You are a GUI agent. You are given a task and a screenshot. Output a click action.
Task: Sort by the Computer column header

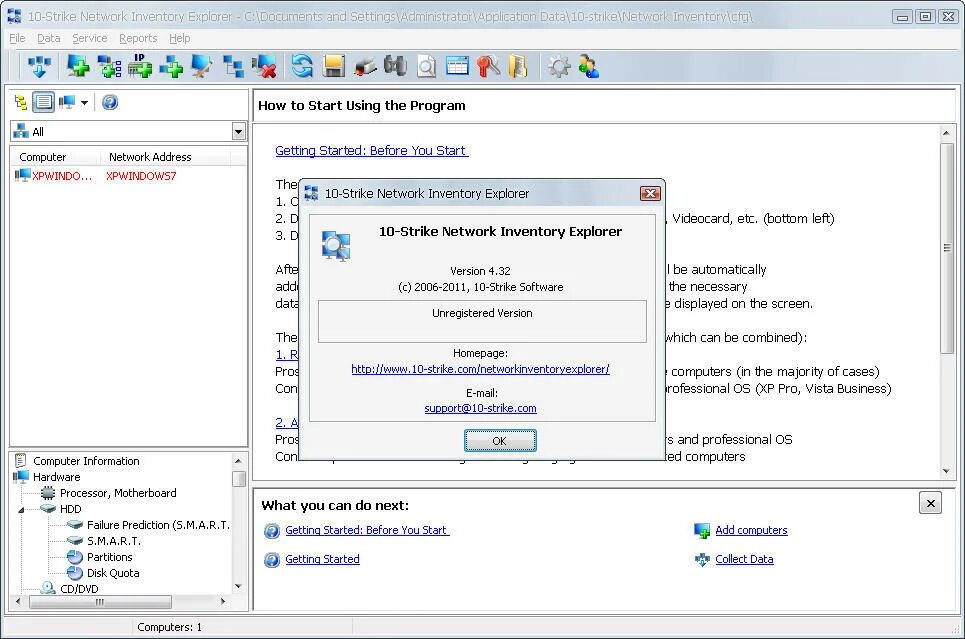57,157
